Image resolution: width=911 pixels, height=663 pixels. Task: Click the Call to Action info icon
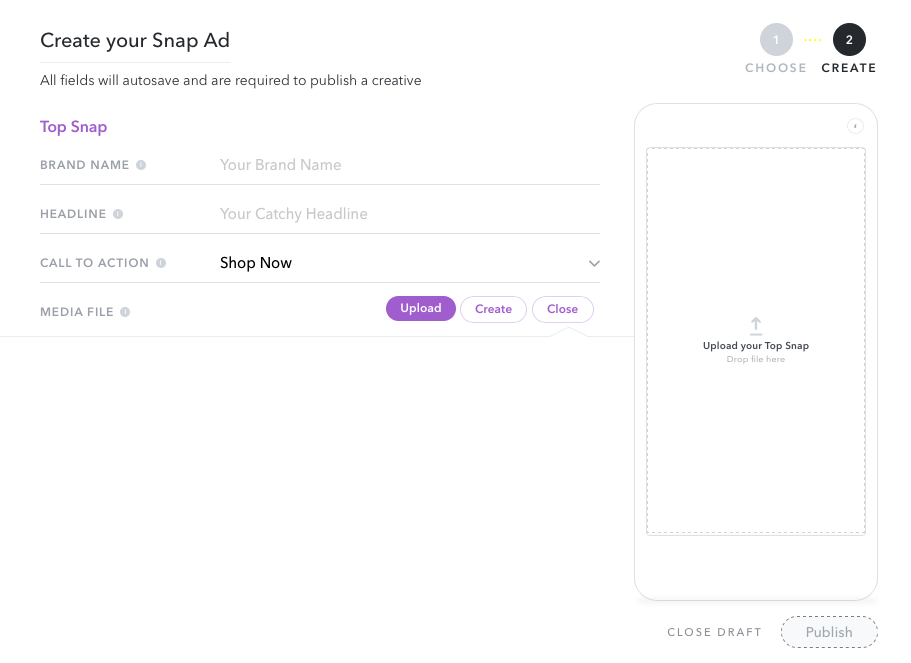pos(161,263)
